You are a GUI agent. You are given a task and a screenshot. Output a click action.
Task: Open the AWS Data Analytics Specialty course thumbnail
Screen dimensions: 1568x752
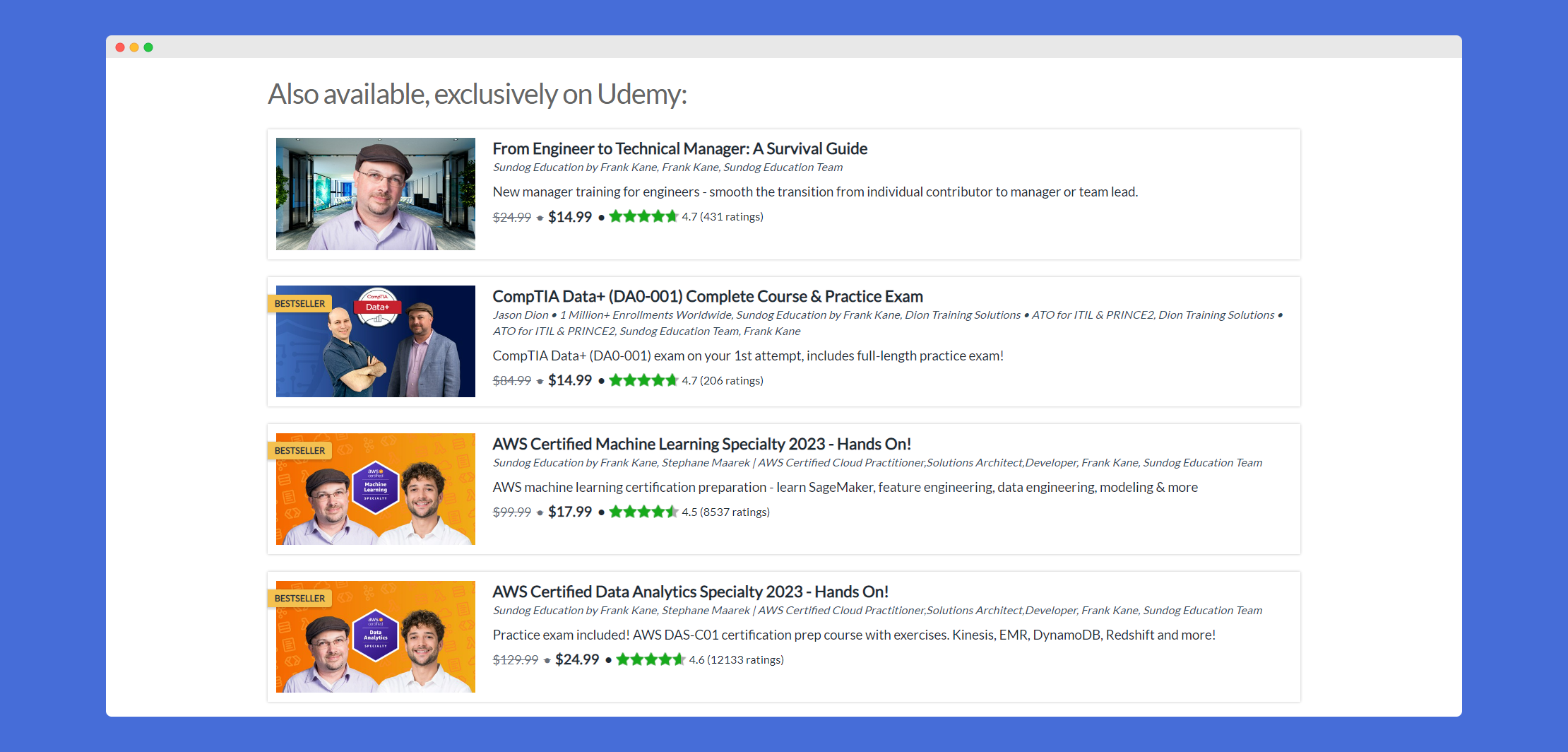coord(375,637)
